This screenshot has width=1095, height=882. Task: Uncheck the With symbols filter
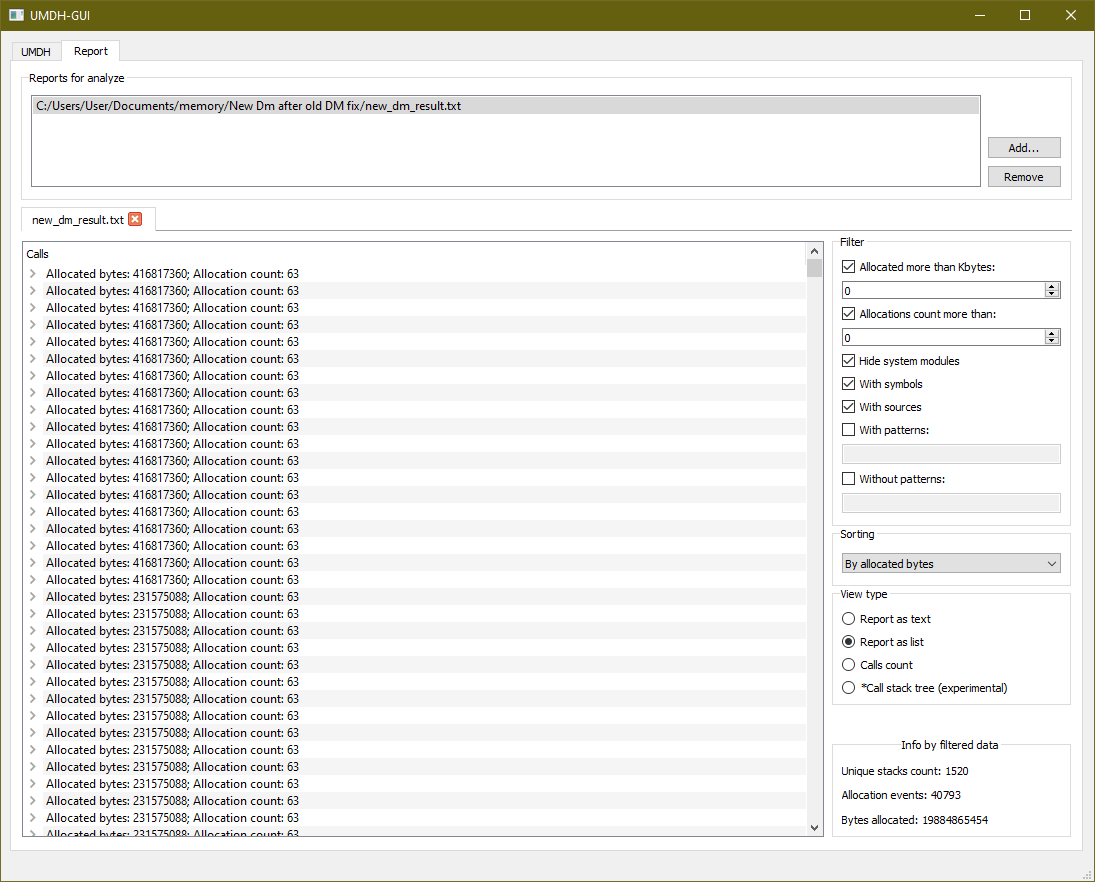click(x=848, y=383)
